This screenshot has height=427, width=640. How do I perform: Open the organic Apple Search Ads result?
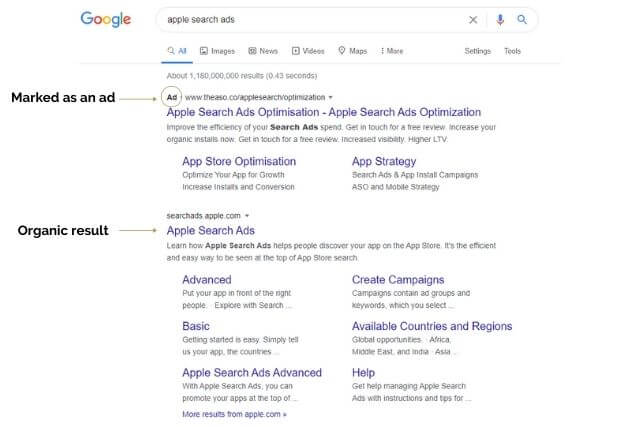(x=211, y=231)
